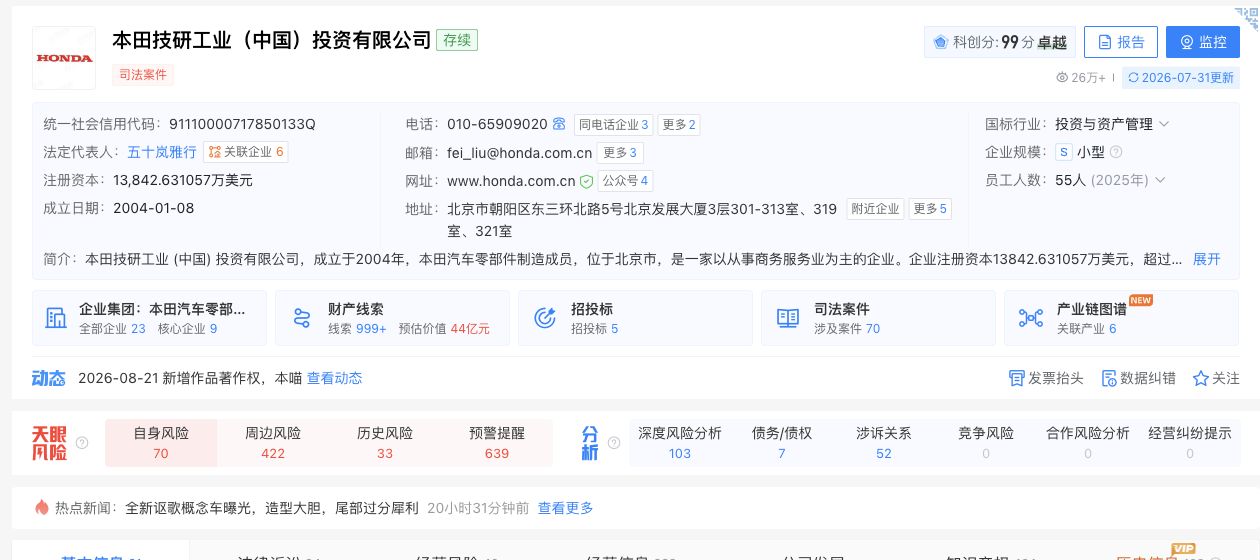Viewport: 1260px width, 560px height.
Task: Open 同电话企业 3 tag
Action: click(x=613, y=125)
